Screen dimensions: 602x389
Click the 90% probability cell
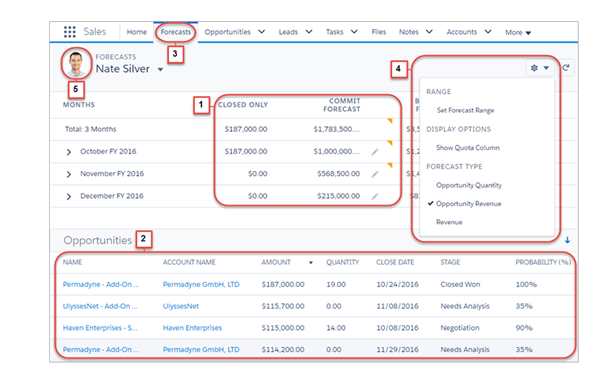(x=524, y=328)
